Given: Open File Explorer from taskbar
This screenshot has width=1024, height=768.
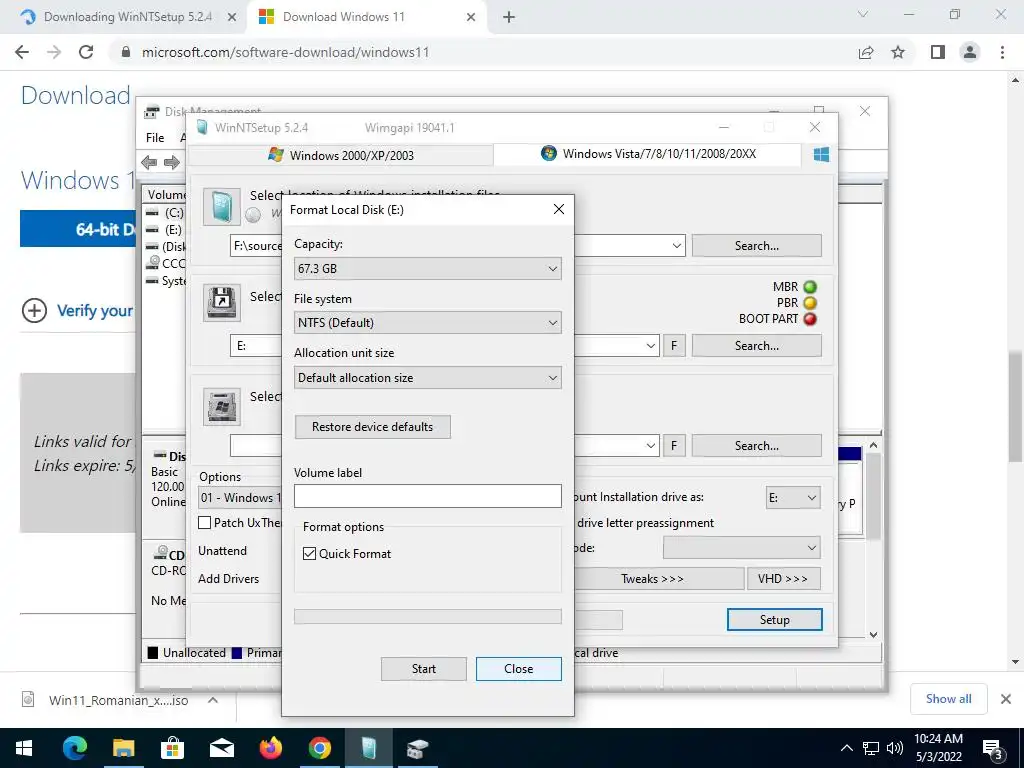Looking at the screenshot, I should point(123,748).
